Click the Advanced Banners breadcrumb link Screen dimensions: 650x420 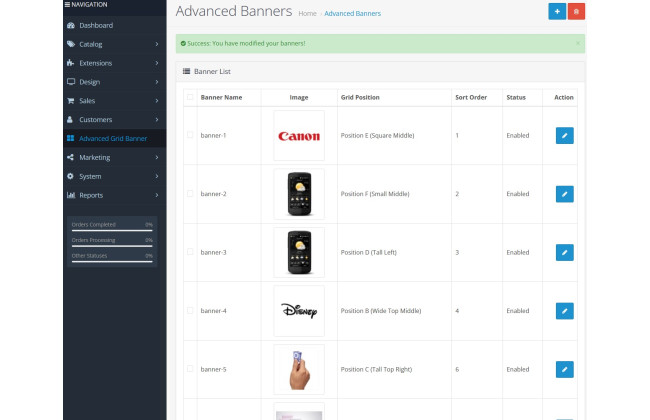point(352,14)
